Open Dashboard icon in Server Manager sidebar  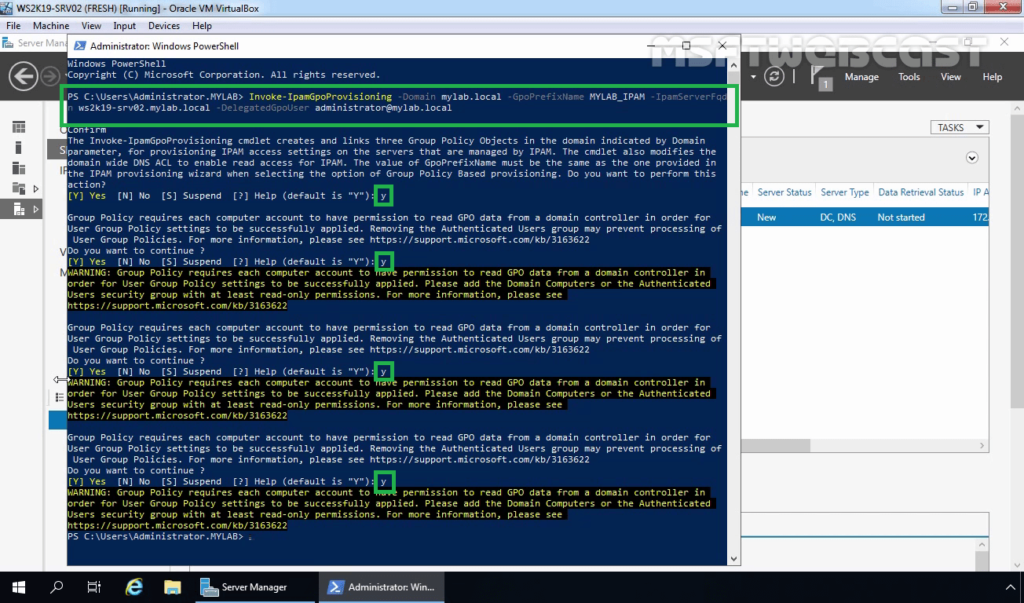[18, 127]
